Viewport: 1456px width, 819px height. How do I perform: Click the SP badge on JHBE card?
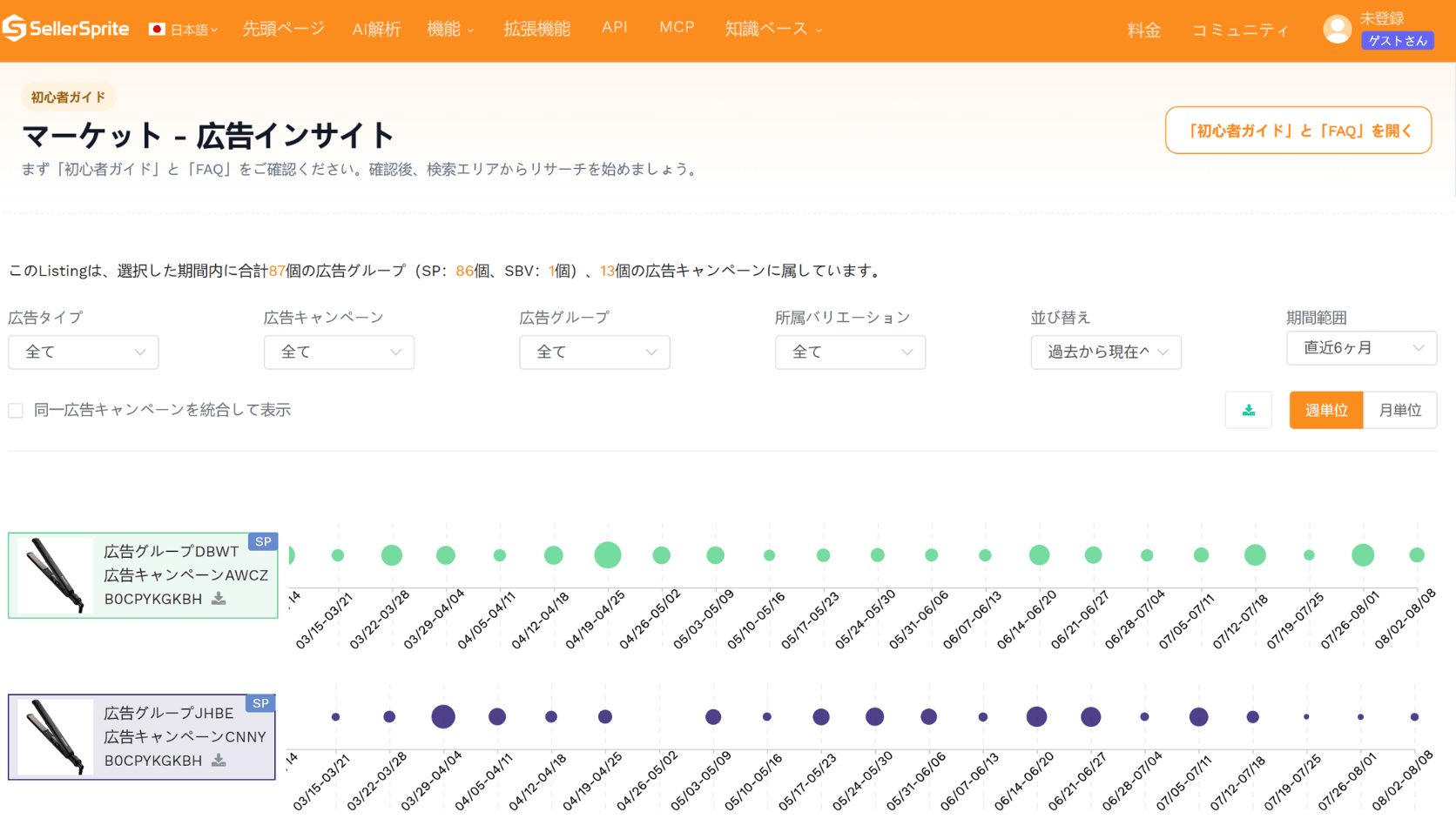[260, 703]
